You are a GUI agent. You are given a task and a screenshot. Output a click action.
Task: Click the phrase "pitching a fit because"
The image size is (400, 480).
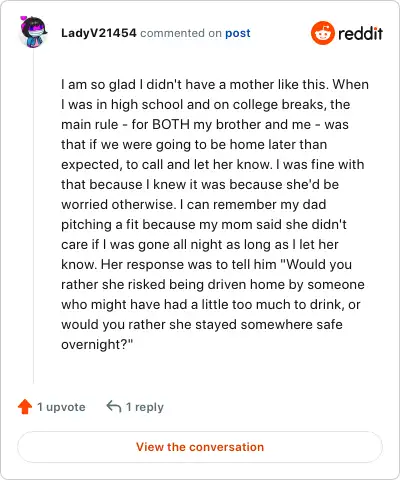pyautogui.click(x=128, y=225)
